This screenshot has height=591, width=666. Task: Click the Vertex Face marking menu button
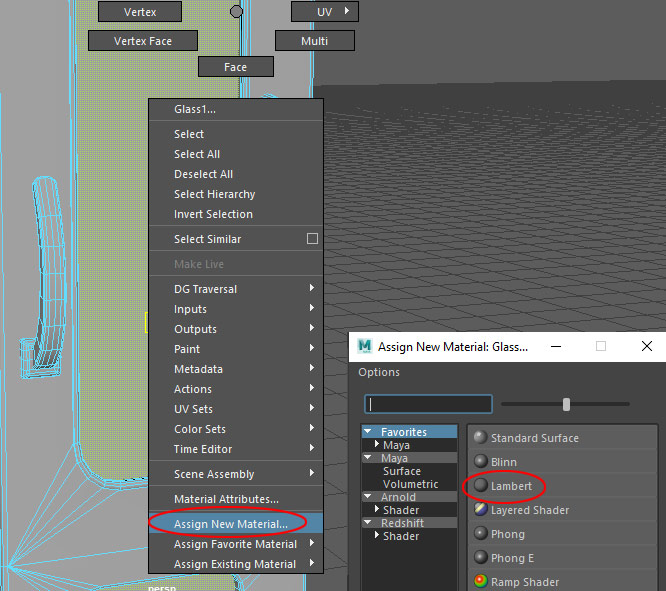point(143,41)
